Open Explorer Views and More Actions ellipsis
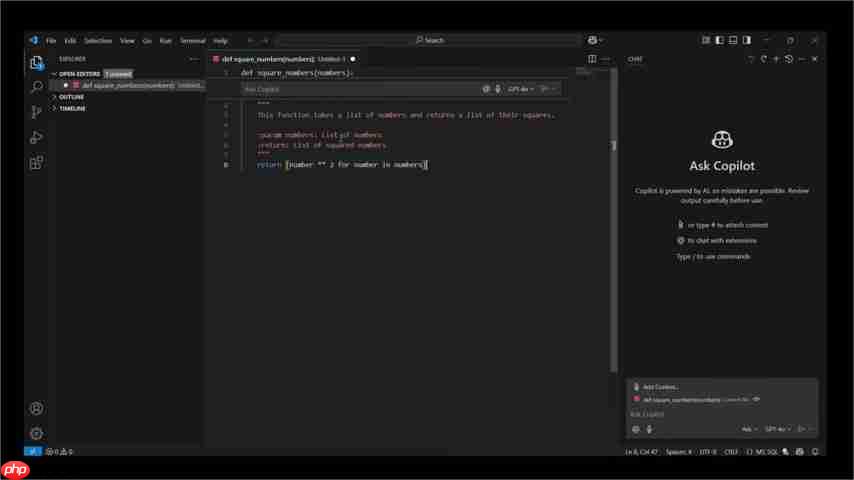The width and height of the screenshot is (854, 480). tap(194, 59)
